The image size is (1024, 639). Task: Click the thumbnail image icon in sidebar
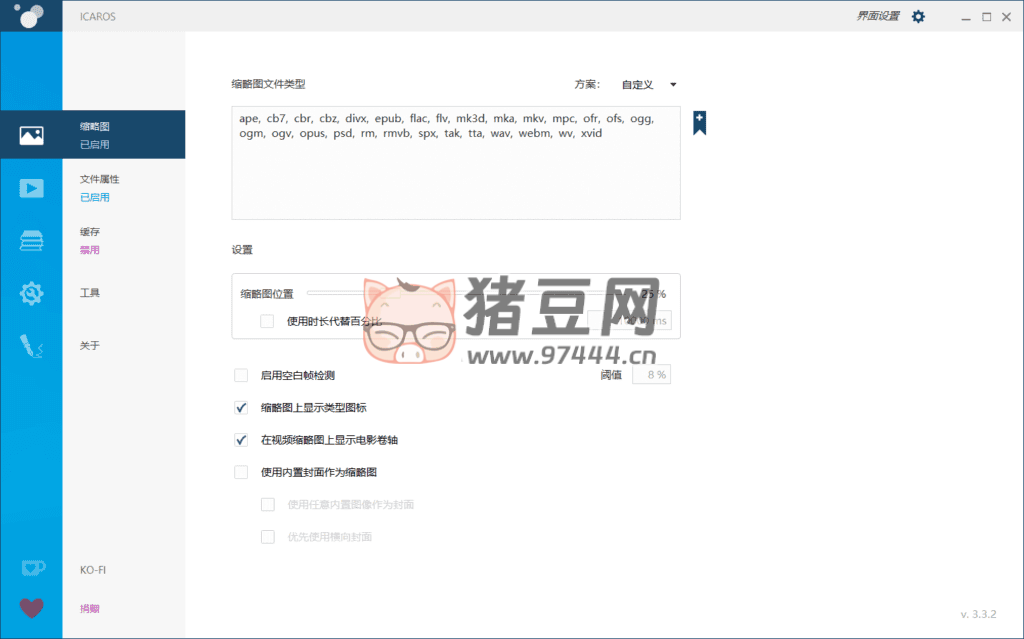(31, 135)
